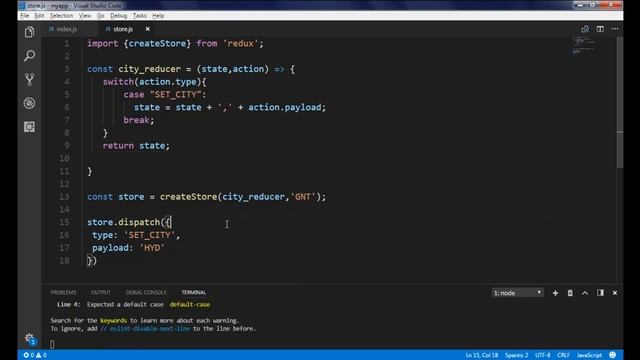
Task: Click the 'HYD' payload string on line 17
Action: [152, 248]
